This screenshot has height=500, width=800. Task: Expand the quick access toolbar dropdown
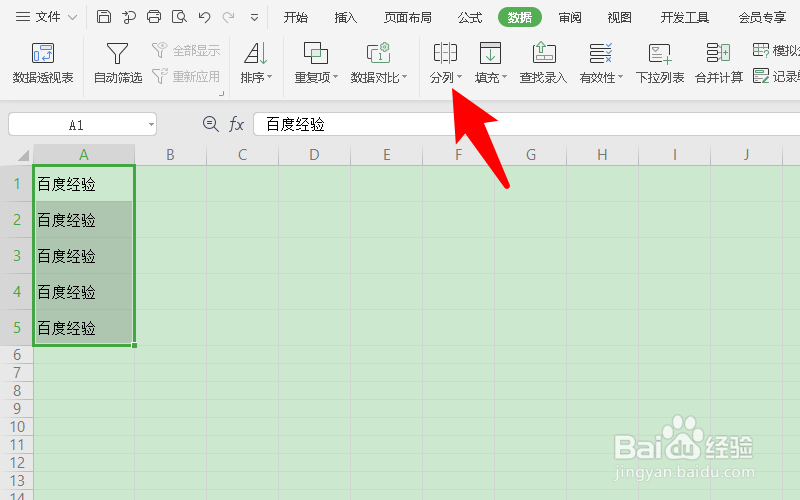[x=254, y=18]
